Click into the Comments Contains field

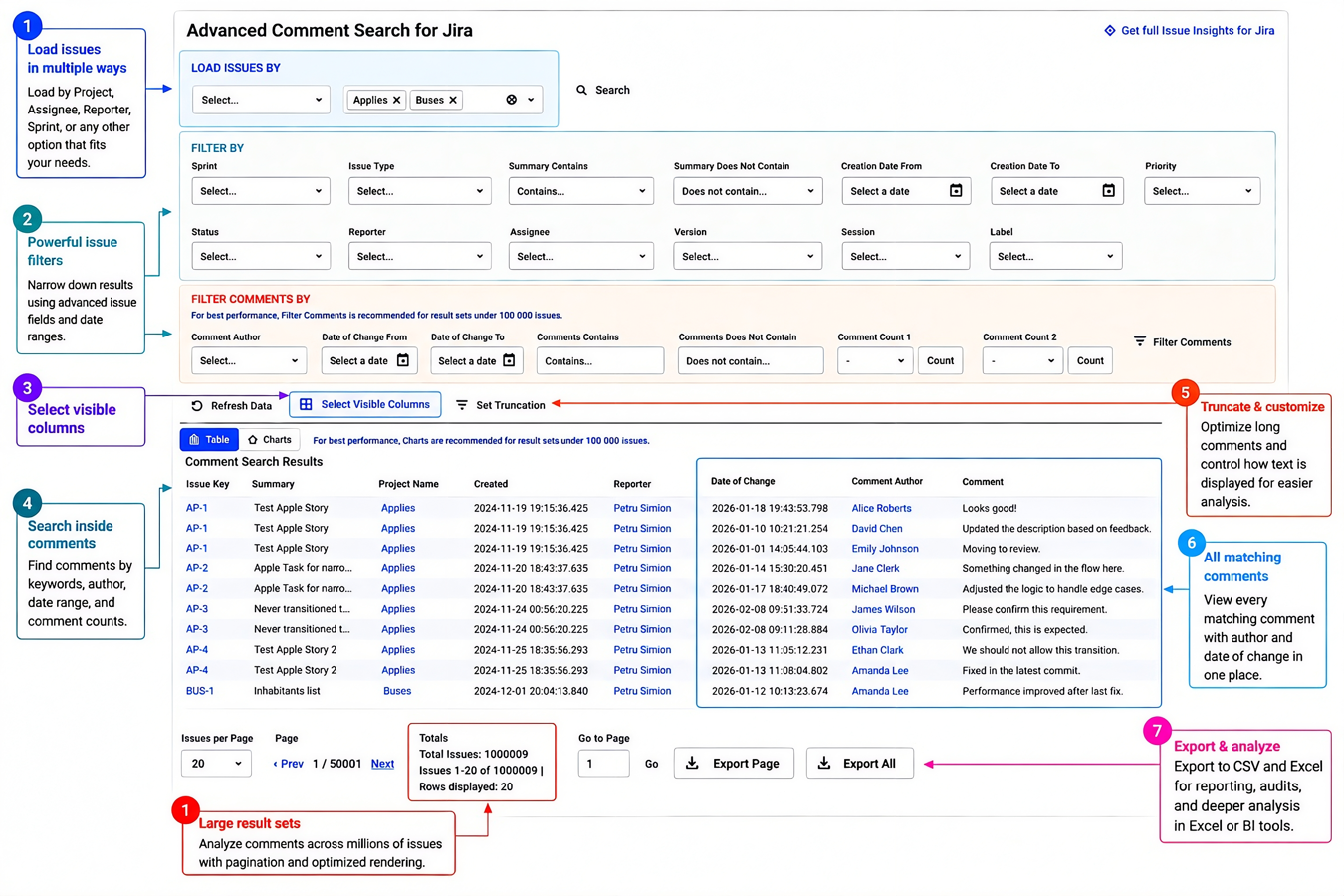coord(600,360)
